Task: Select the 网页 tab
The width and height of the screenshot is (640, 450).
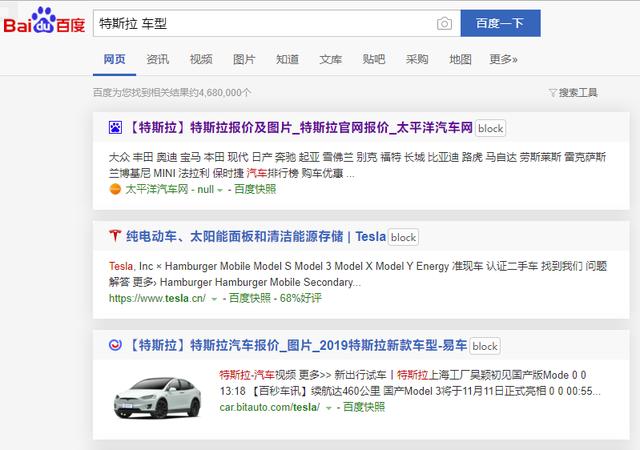Action: tap(114, 60)
